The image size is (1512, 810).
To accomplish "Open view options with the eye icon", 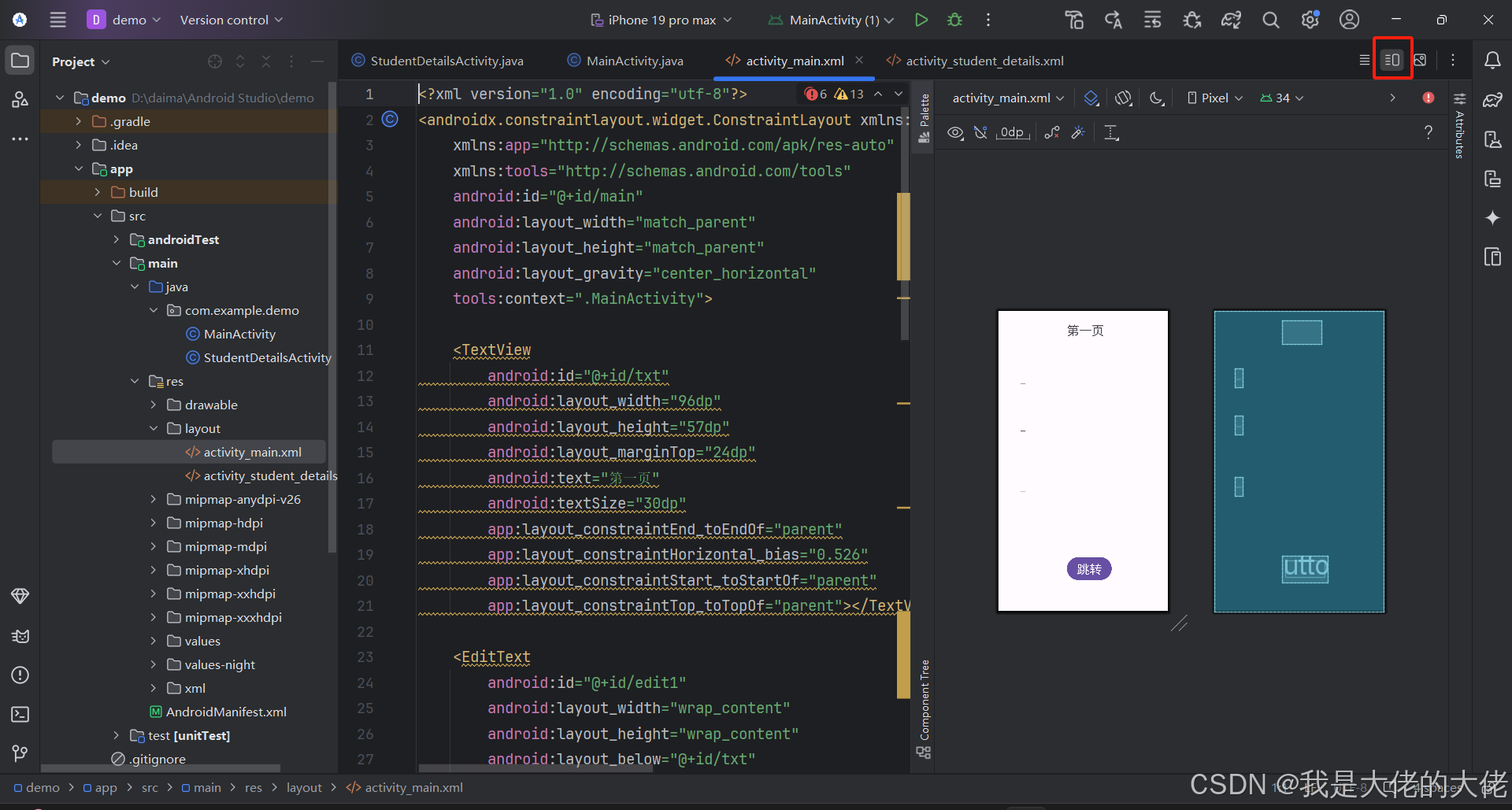I will pos(955,132).
